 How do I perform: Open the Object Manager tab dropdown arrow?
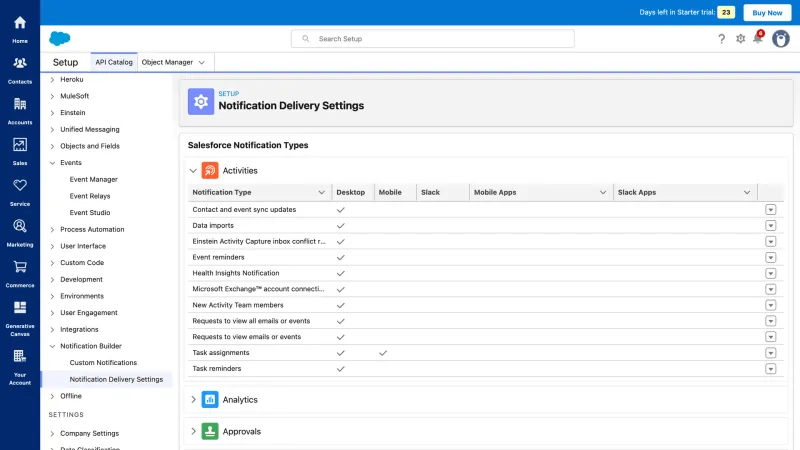pos(202,63)
